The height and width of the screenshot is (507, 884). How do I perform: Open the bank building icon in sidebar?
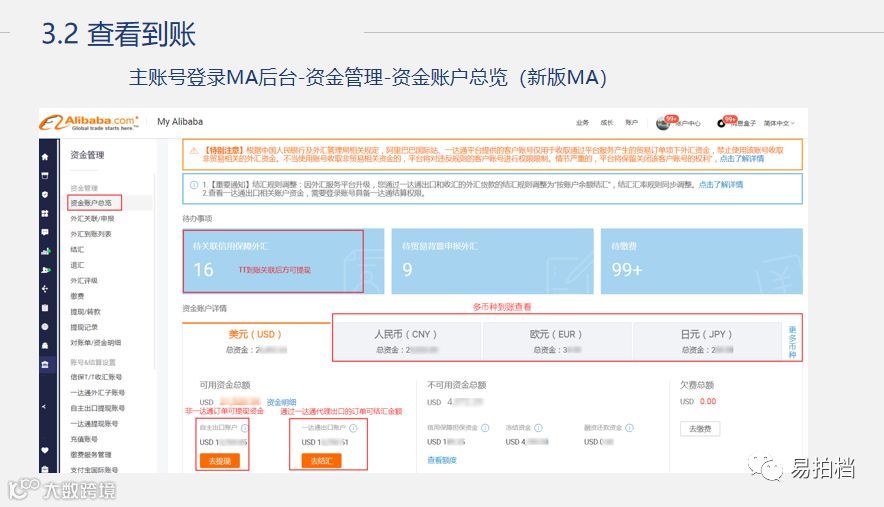pos(45,364)
